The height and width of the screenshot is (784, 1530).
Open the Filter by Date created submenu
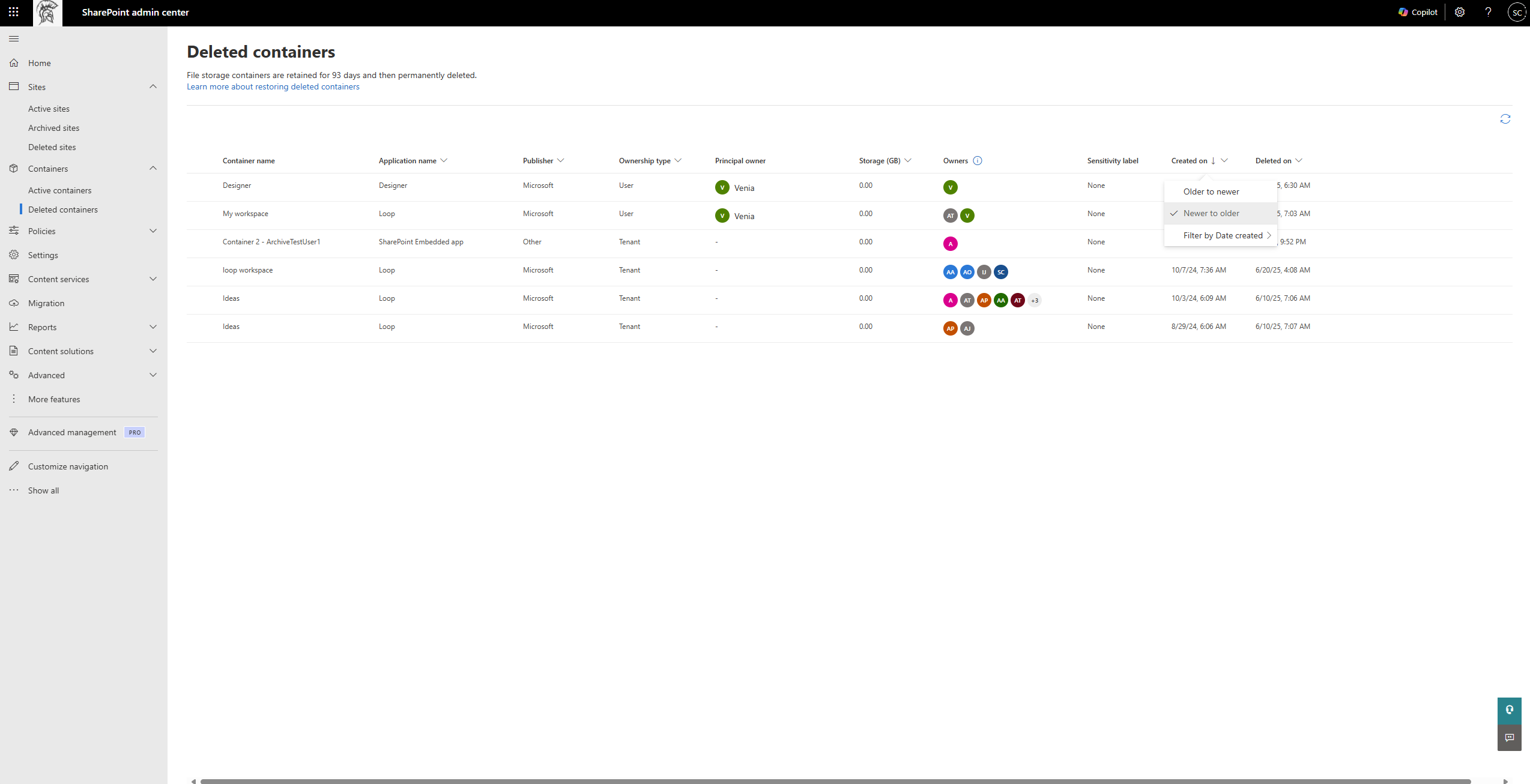click(x=1222, y=235)
